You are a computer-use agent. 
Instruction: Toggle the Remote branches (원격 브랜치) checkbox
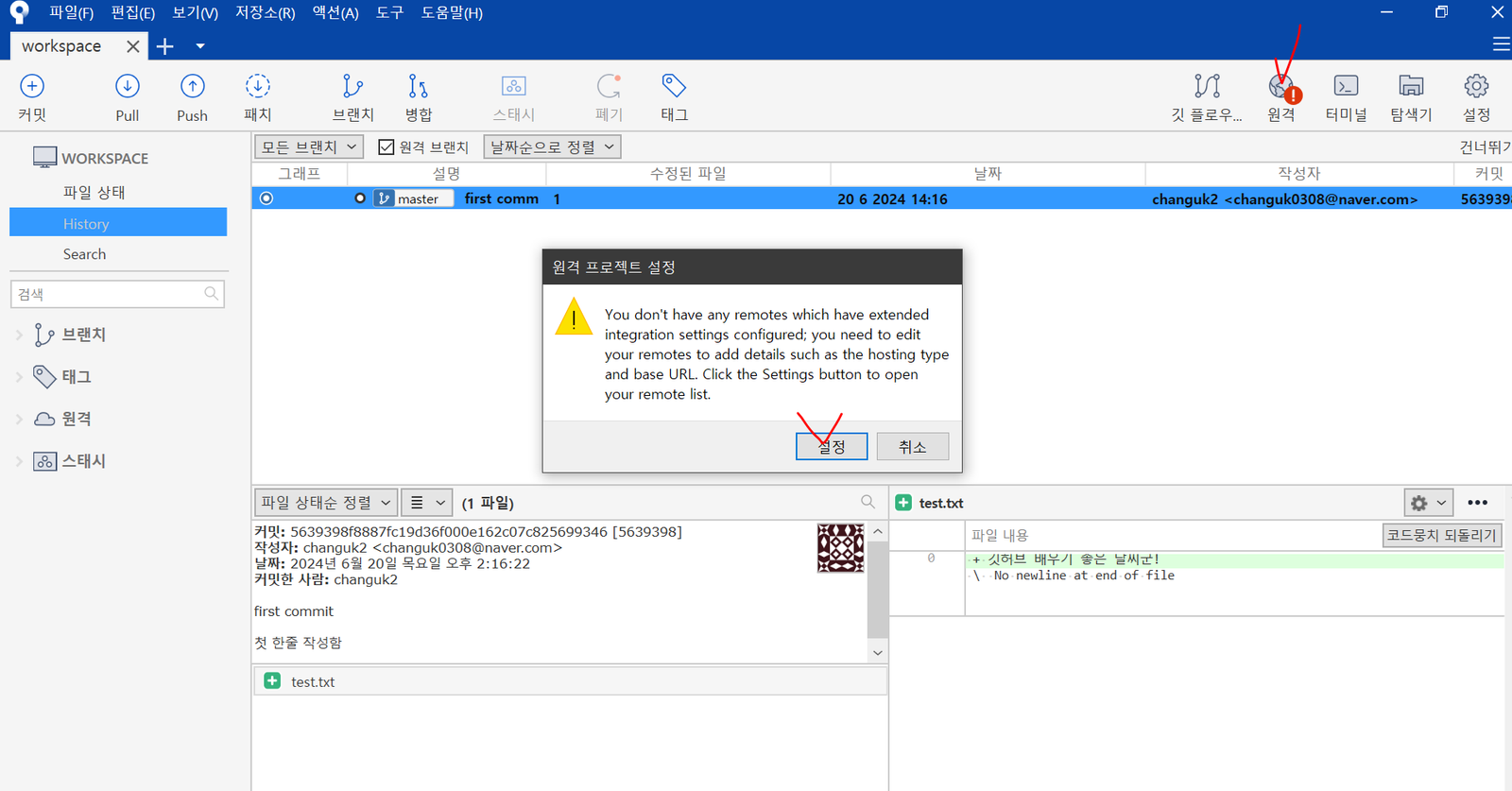(x=387, y=147)
